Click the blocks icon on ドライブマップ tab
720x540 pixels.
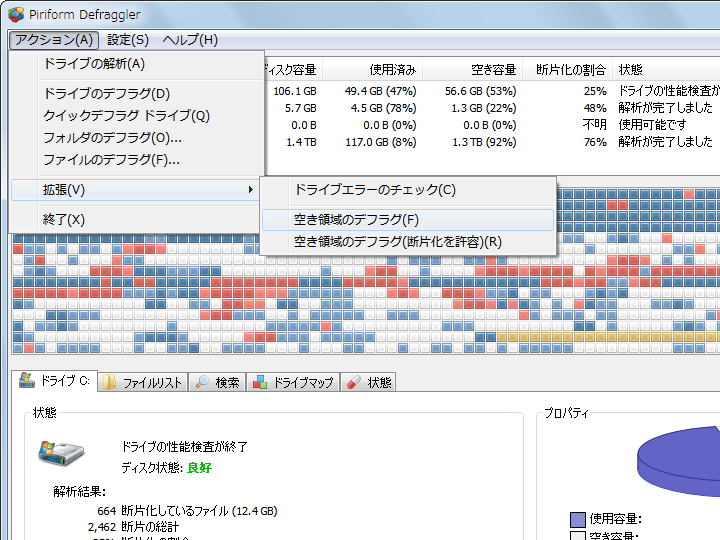click(260, 382)
